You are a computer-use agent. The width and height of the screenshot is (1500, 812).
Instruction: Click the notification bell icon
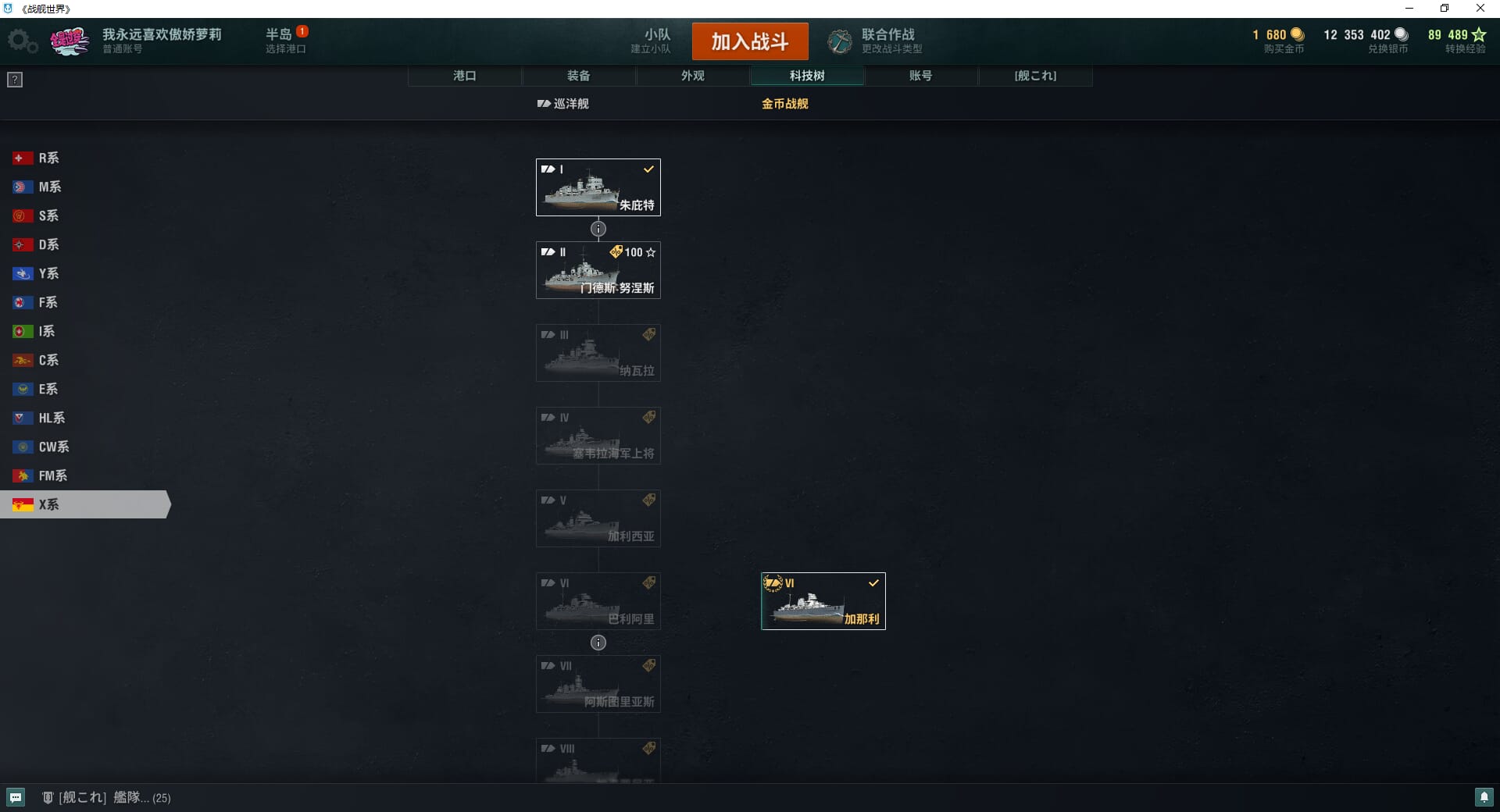[1484, 797]
